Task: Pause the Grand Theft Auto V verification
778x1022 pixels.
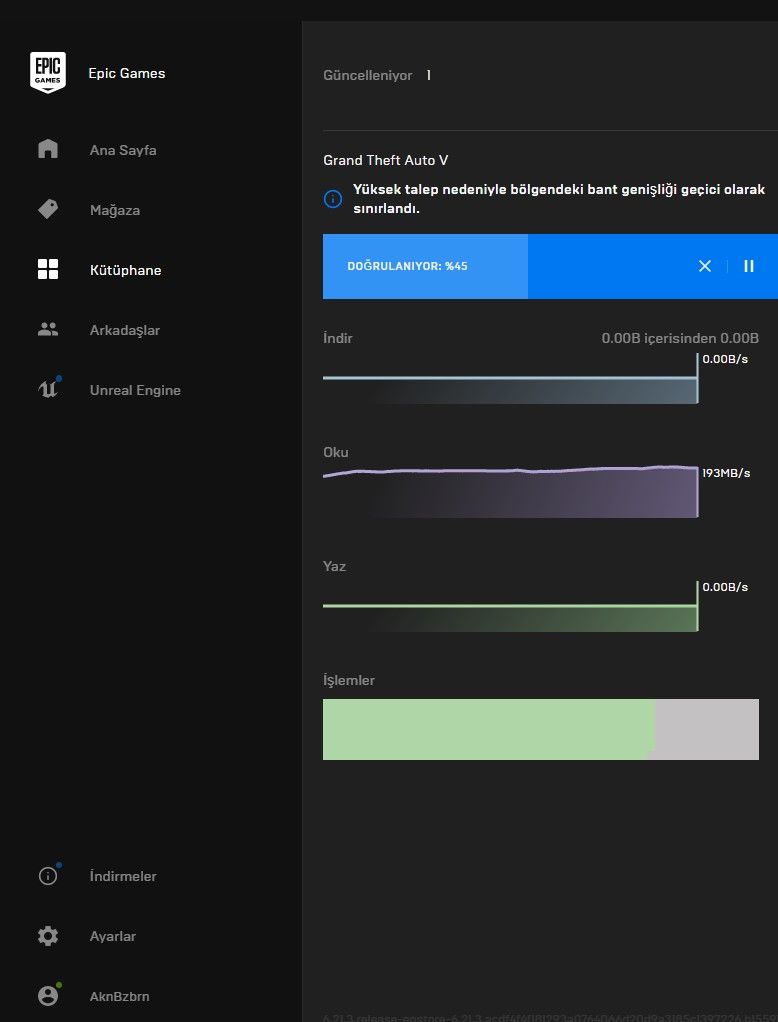Action: point(749,266)
